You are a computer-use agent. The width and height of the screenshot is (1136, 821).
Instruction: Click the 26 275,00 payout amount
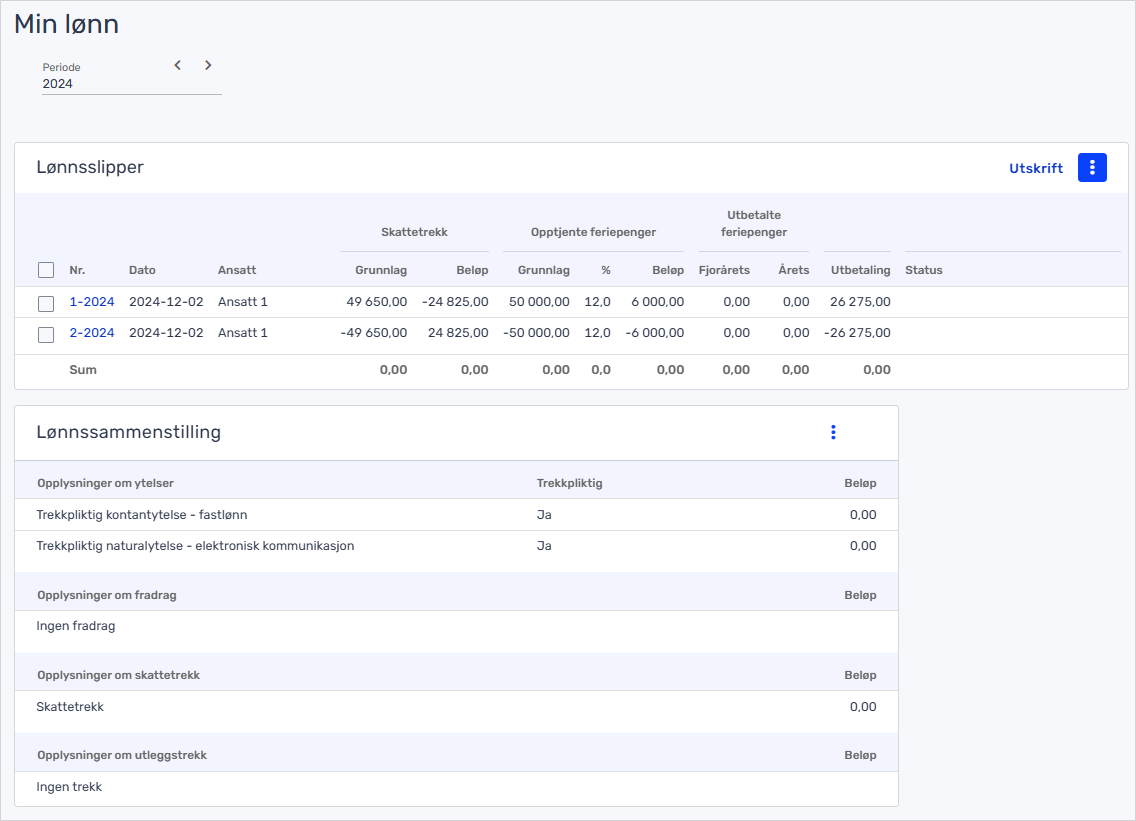pyautogui.click(x=860, y=301)
